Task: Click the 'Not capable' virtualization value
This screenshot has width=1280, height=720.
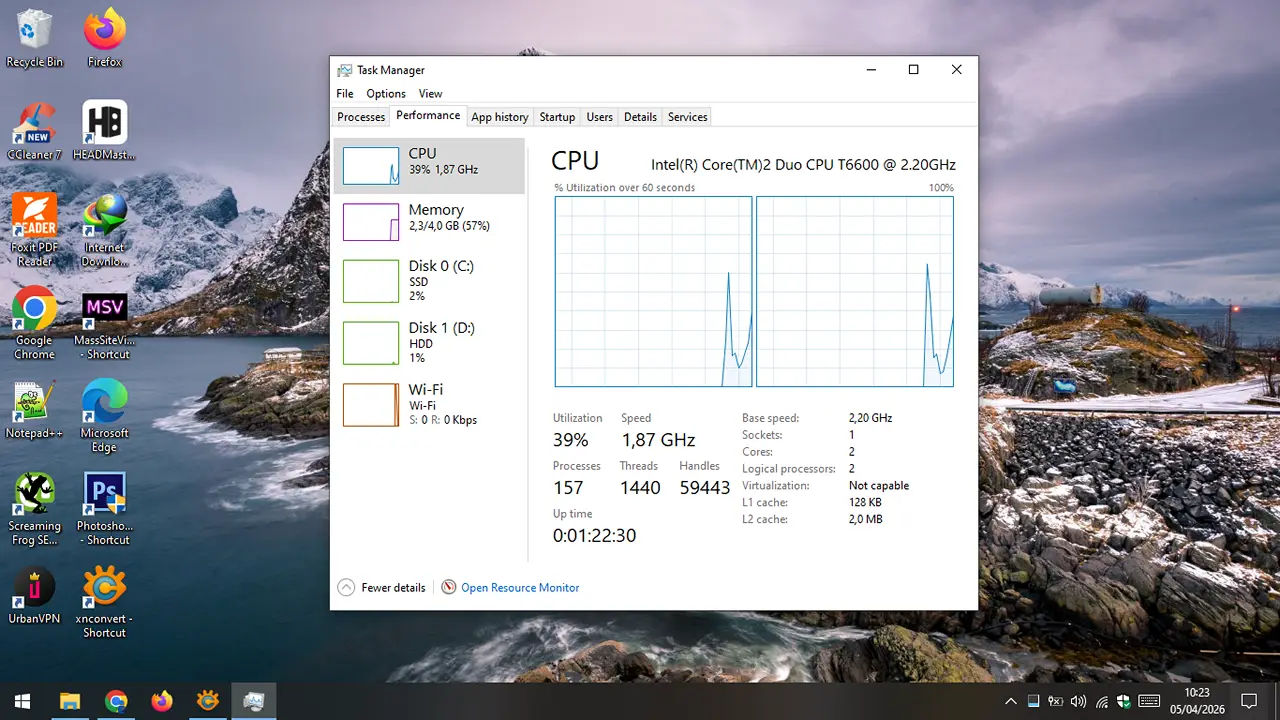Action: point(879,486)
